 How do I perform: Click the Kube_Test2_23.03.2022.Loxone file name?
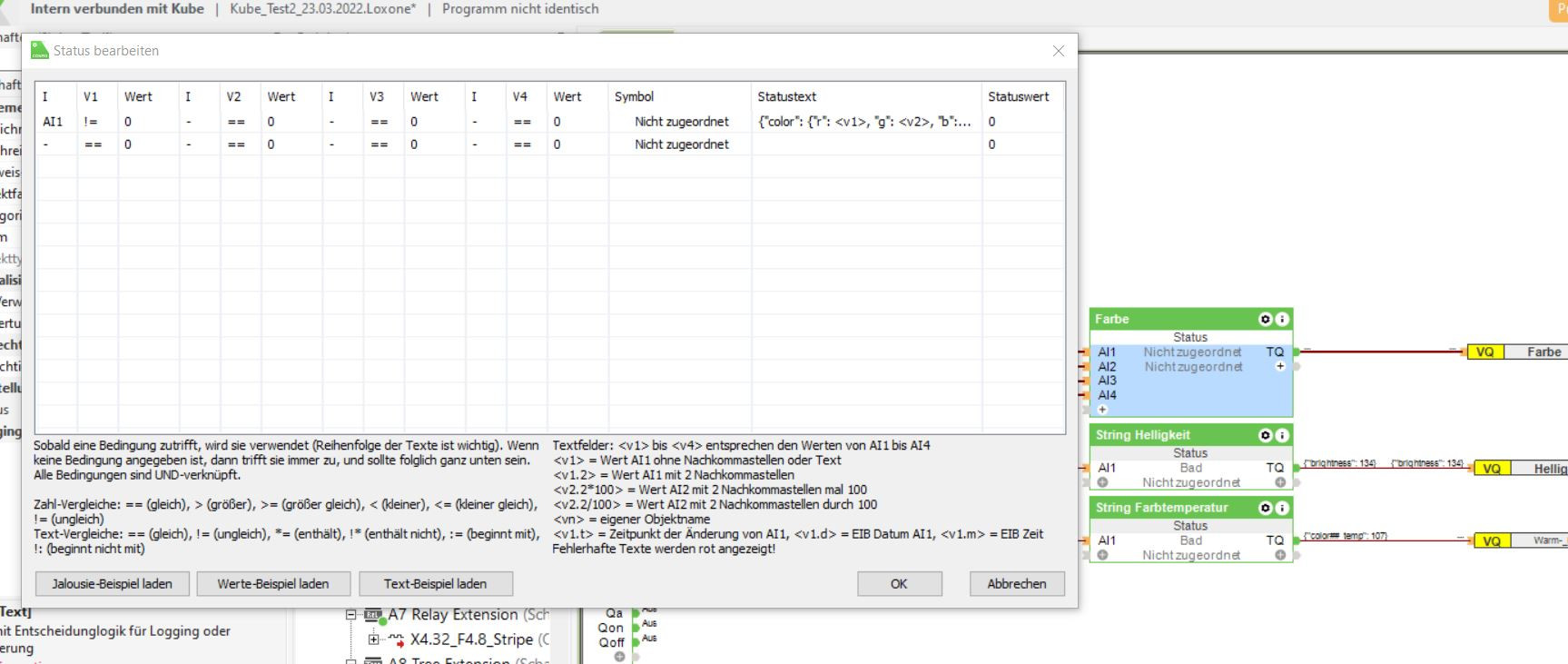click(x=323, y=9)
